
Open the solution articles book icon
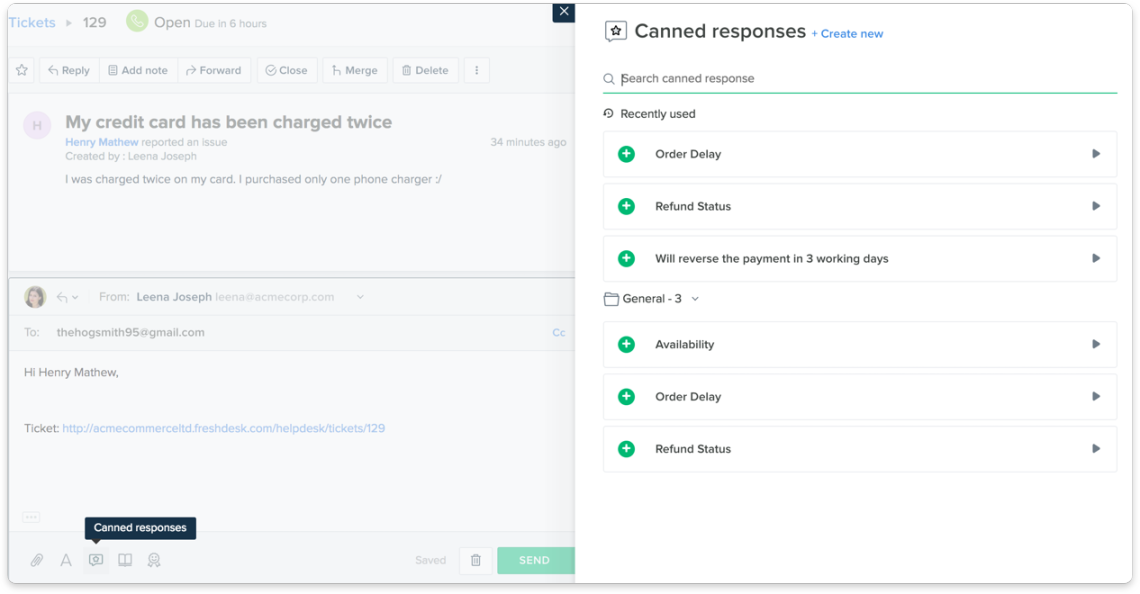(125, 560)
